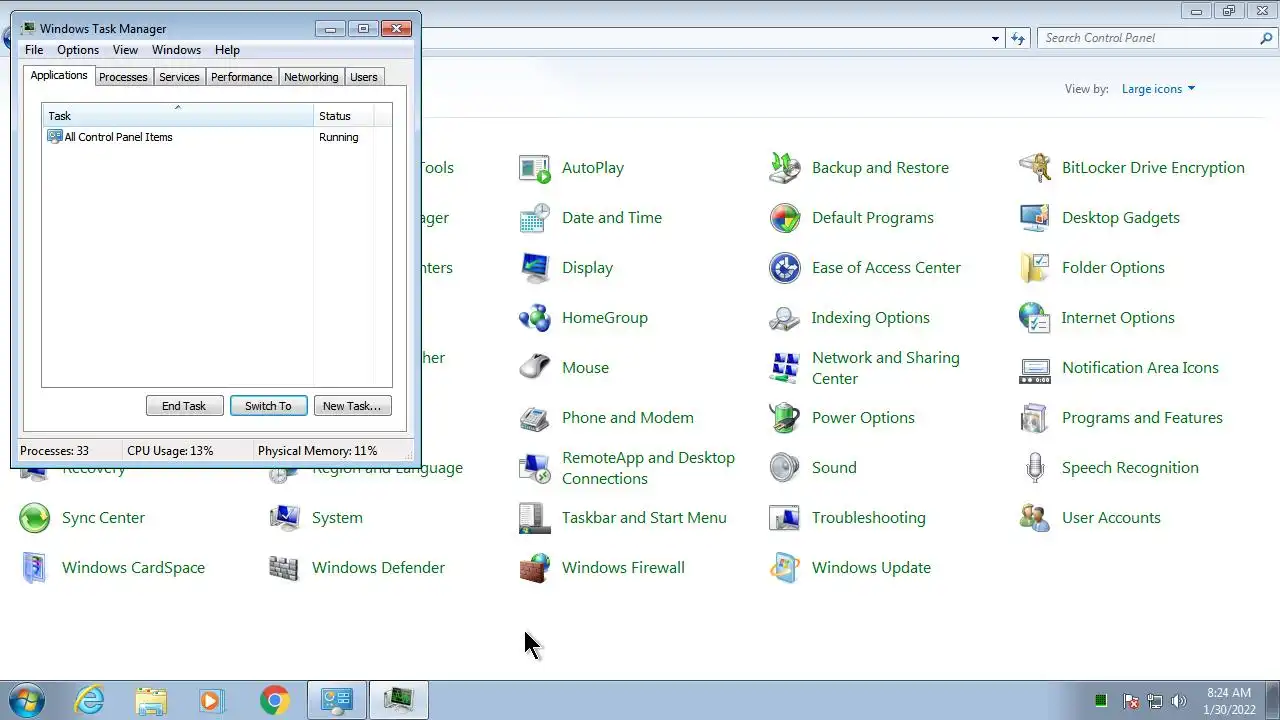Open the AutoPlay icon in Control Panel
This screenshot has width=1280, height=720.
click(x=534, y=168)
